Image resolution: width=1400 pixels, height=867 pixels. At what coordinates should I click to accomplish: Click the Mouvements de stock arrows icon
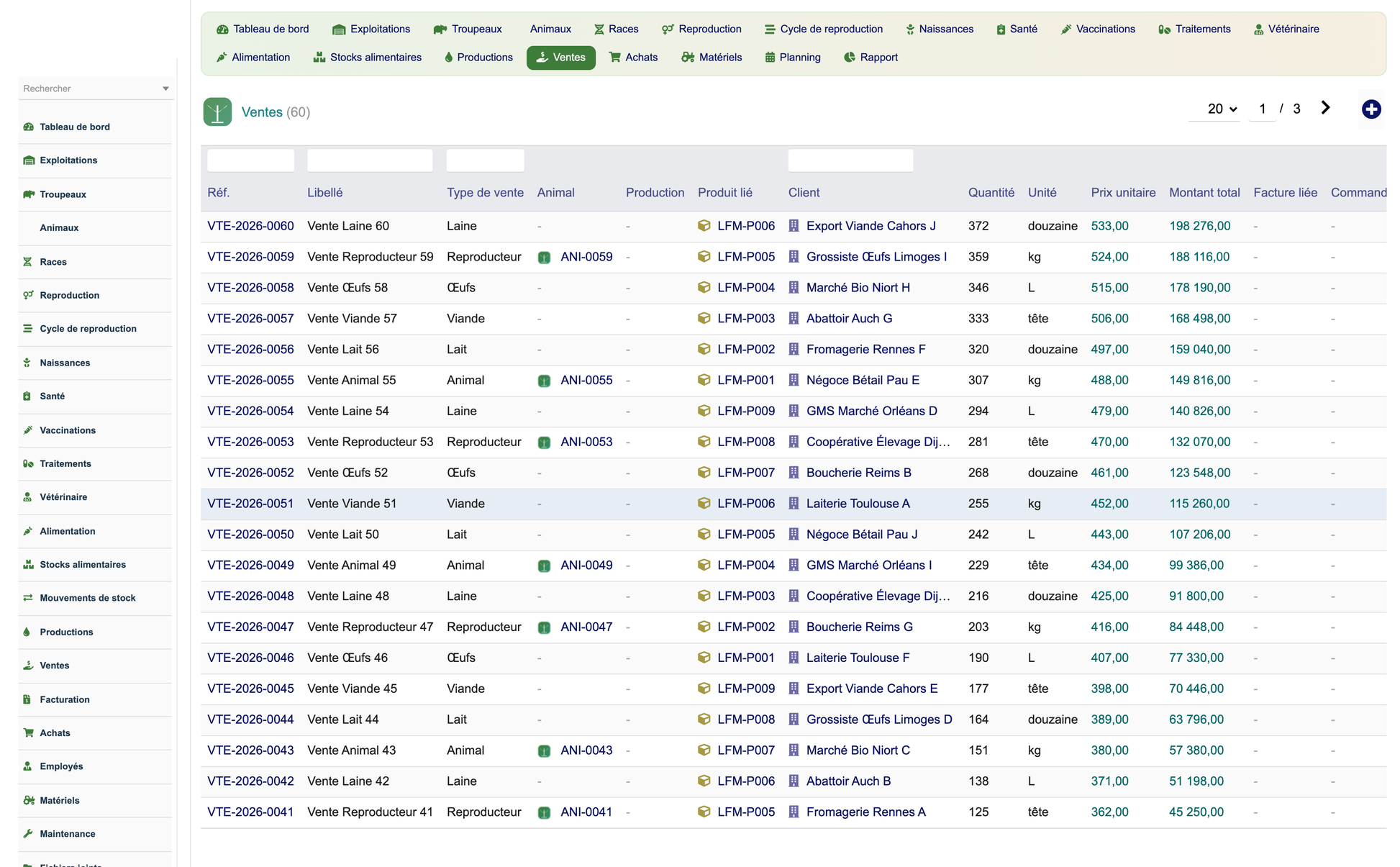(28, 598)
